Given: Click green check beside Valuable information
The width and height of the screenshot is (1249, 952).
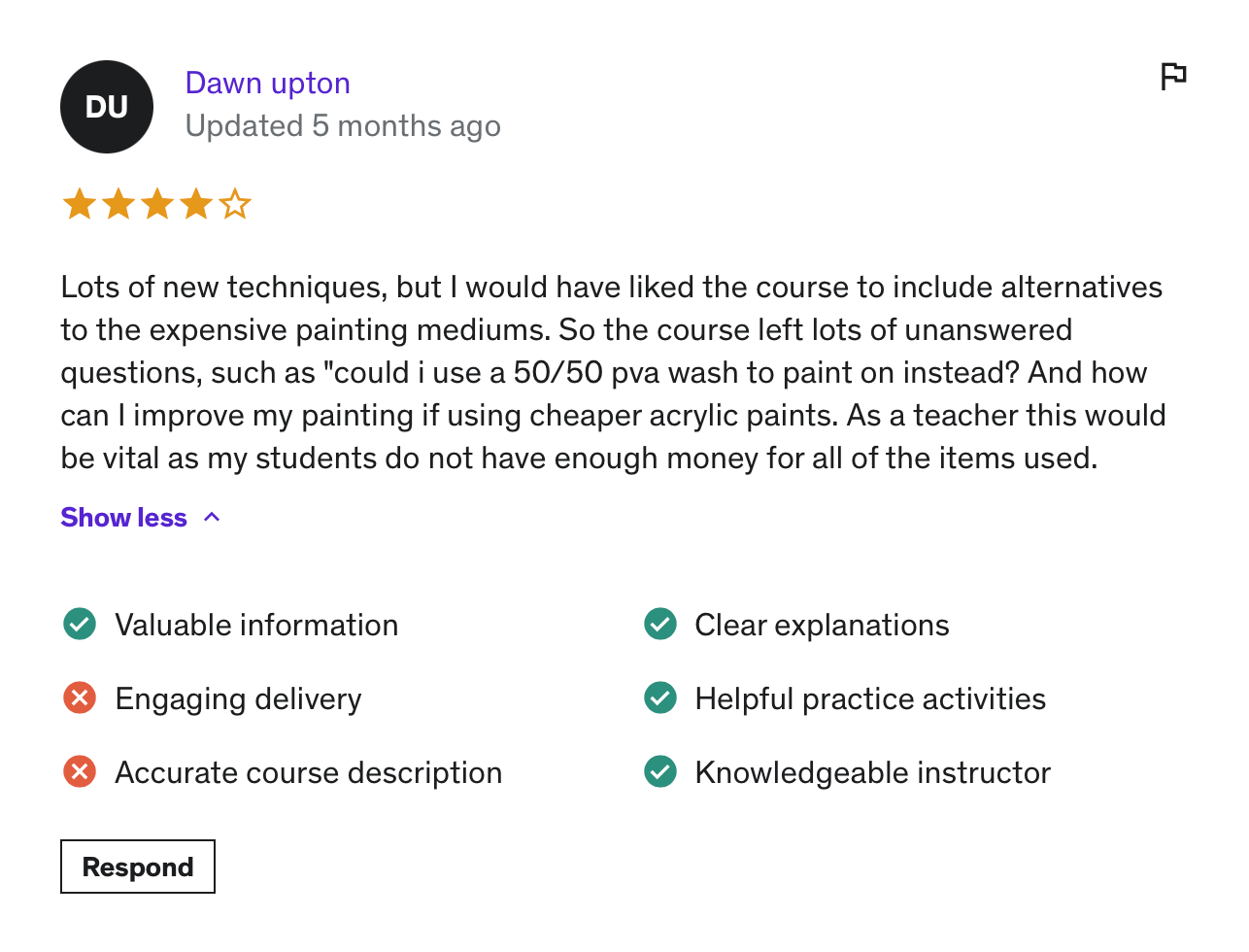Looking at the screenshot, I should pyautogui.click(x=80, y=624).
